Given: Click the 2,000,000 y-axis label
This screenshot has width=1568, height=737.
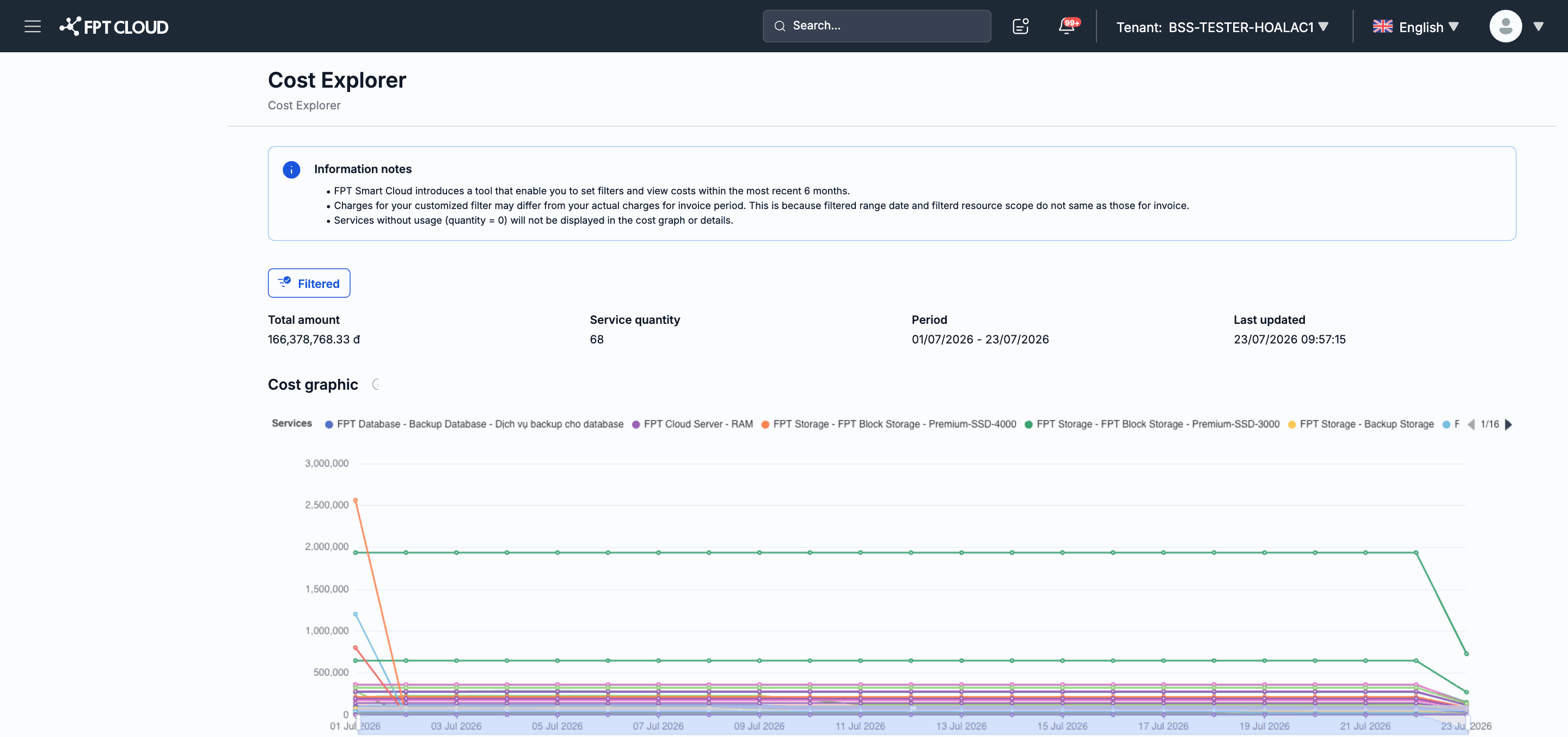Looking at the screenshot, I should tap(326, 546).
